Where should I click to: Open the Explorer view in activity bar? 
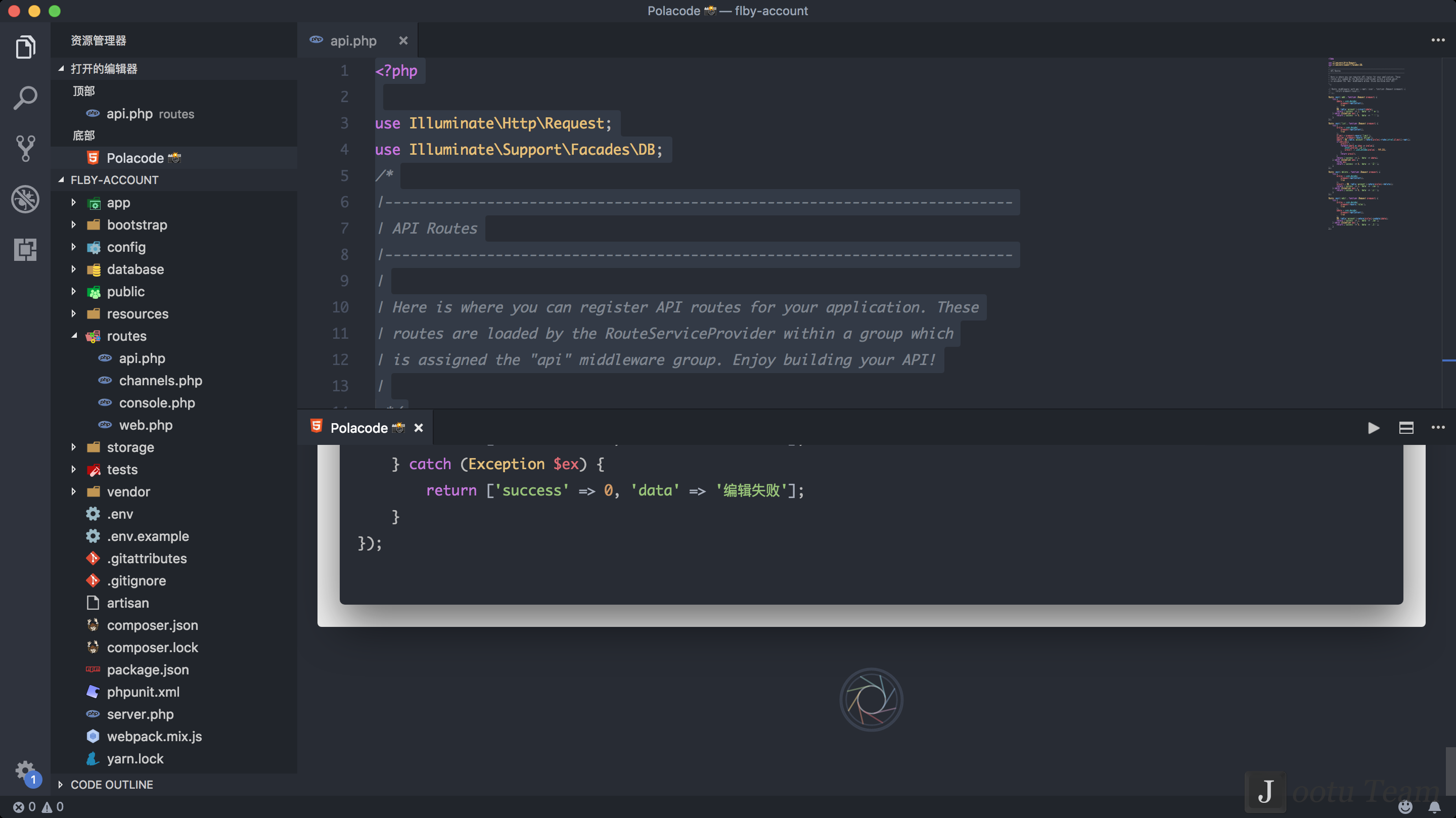point(25,47)
